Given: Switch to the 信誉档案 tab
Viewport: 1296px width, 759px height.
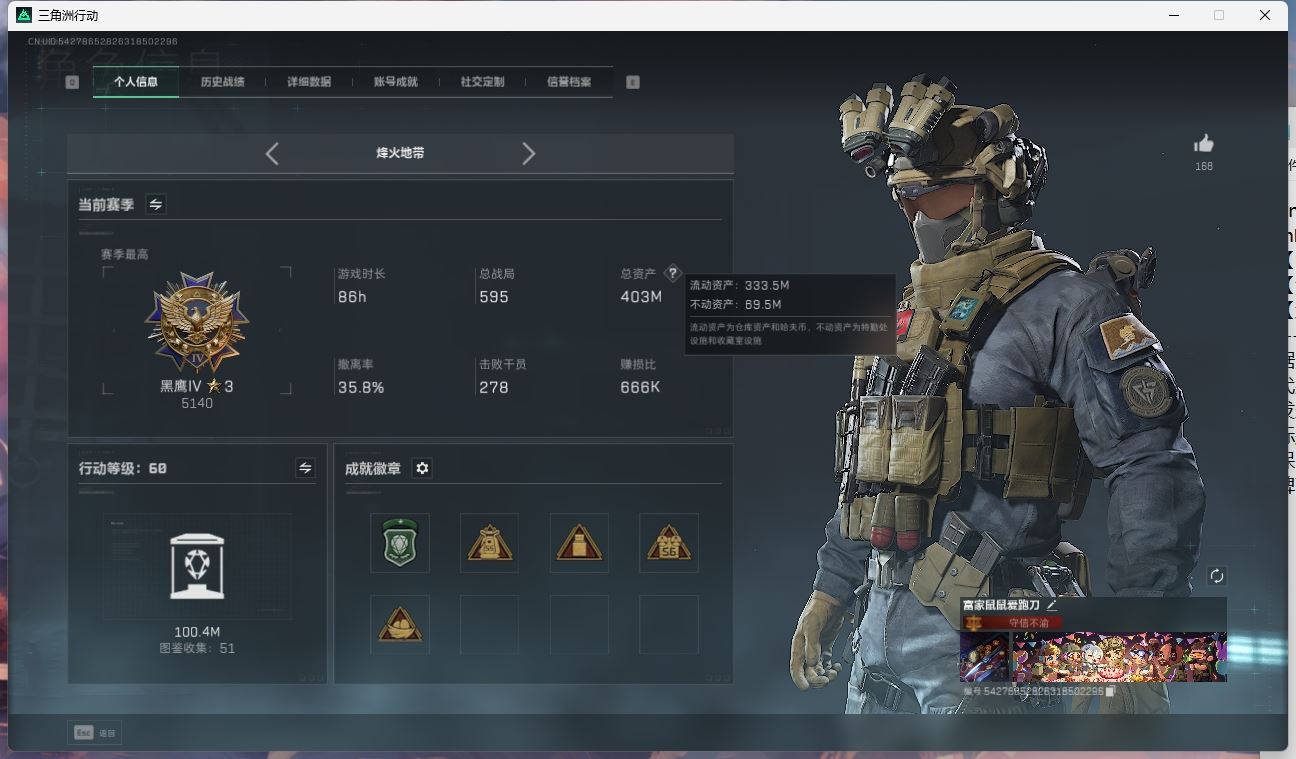Looking at the screenshot, I should (x=569, y=82).
